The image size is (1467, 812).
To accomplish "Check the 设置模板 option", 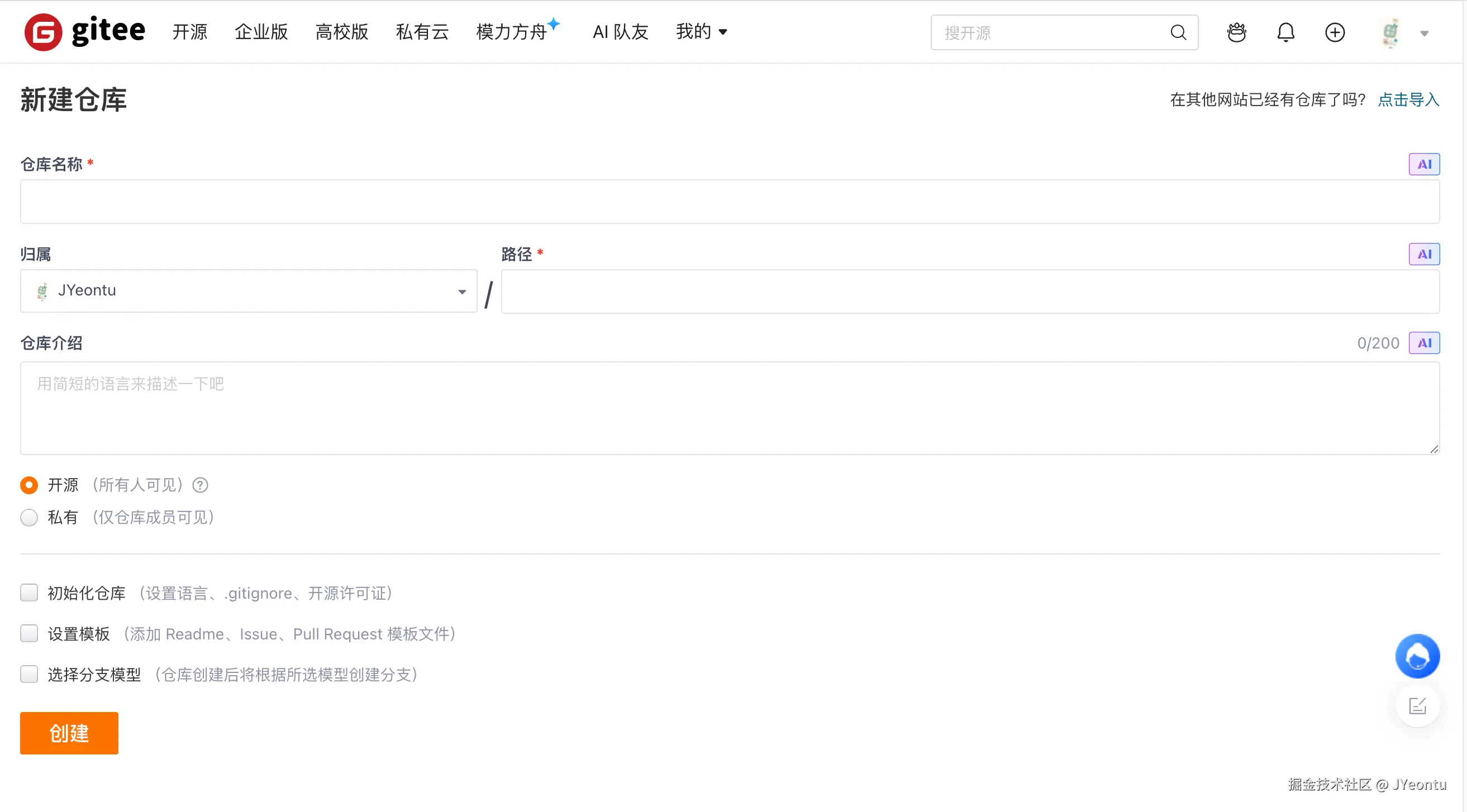I will (x=29, y=634).
